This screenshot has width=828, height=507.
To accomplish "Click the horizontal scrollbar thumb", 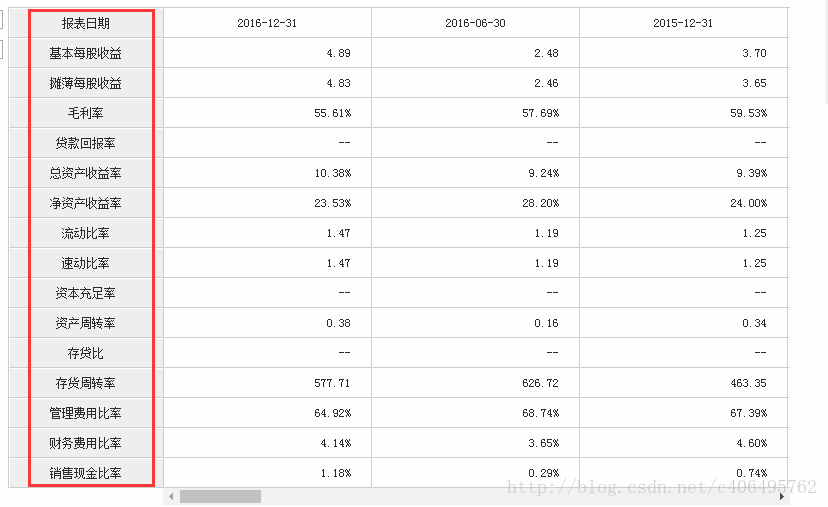I will [220, 496].
